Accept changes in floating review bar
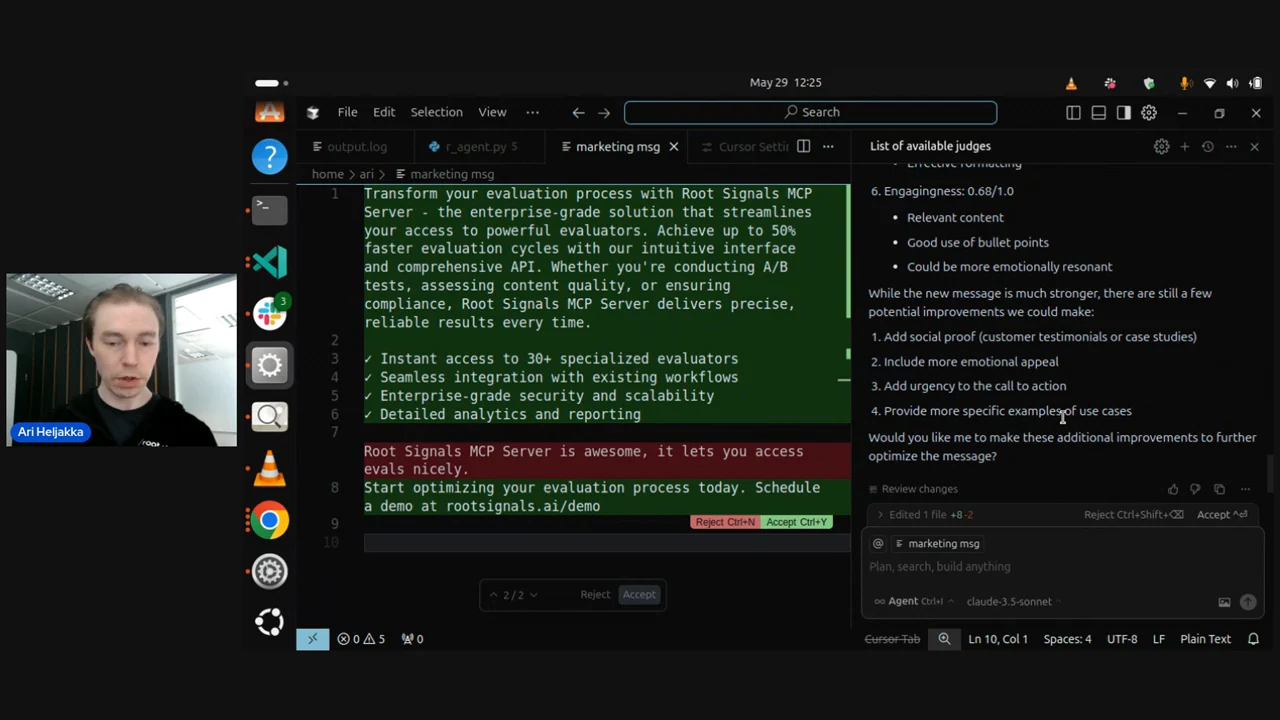 click(639, 594)
